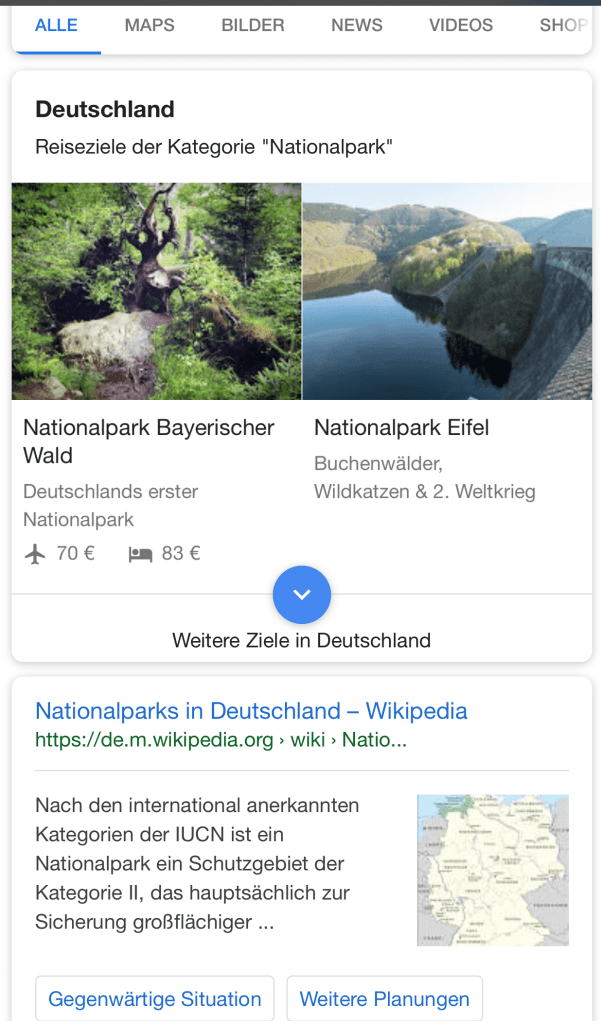
Task: Click the 70 € flight price
Action: 76,553
